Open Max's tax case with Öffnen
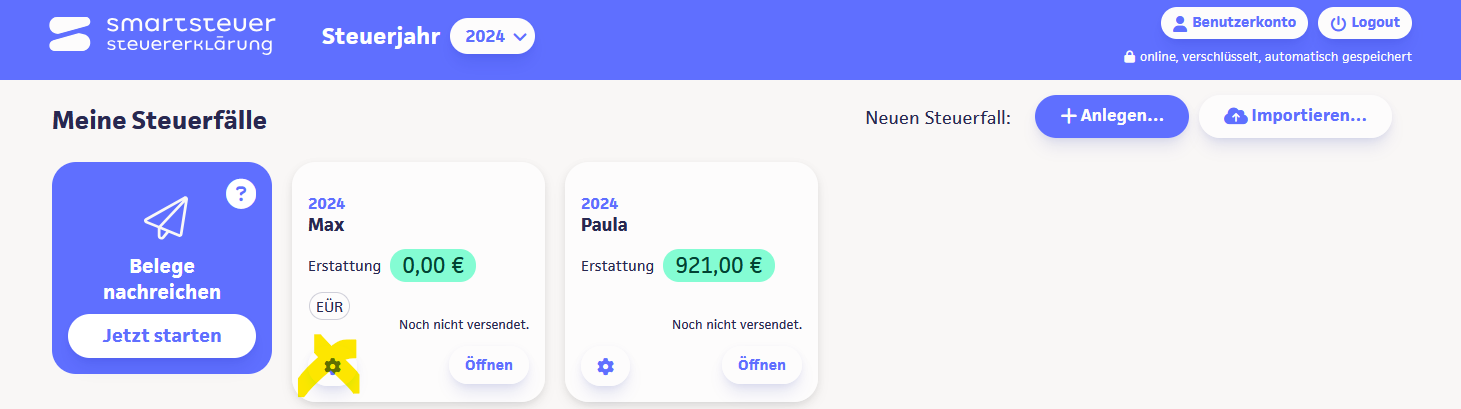 pos(488,365)
